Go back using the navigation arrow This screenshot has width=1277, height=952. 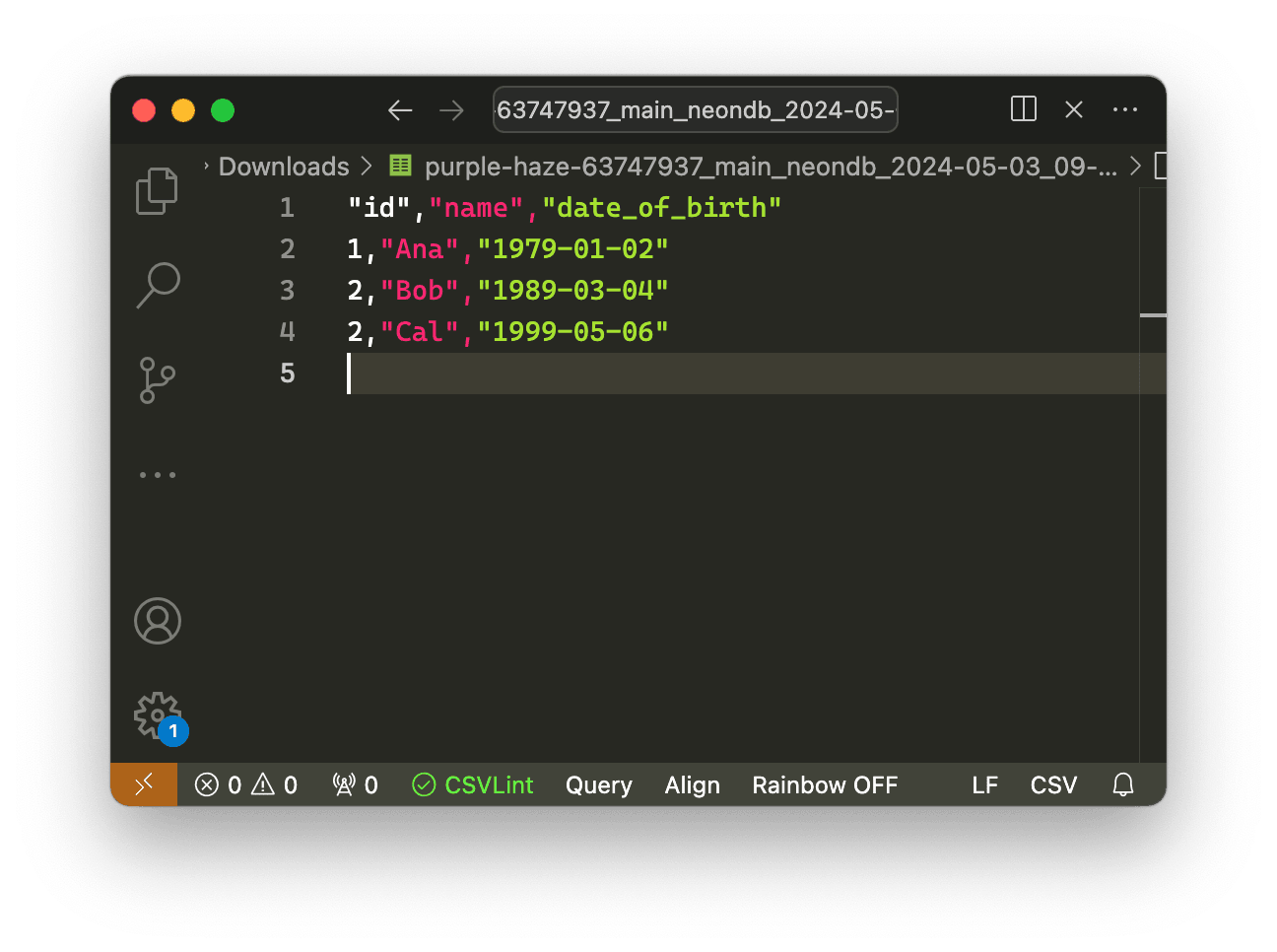[400, 110]
